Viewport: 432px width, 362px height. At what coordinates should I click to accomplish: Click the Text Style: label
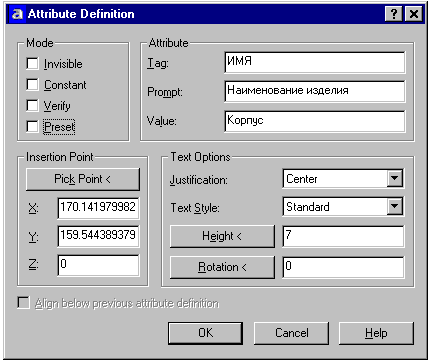195,208
